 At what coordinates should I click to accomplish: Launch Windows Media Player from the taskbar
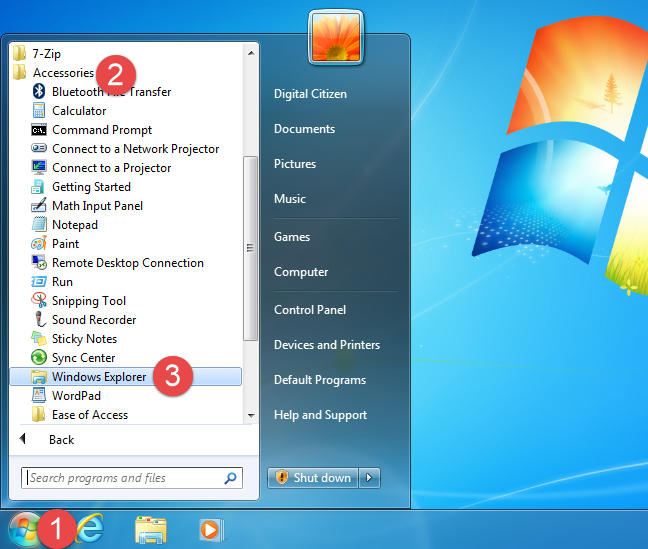pyautogui.click(x=211, y=530)
